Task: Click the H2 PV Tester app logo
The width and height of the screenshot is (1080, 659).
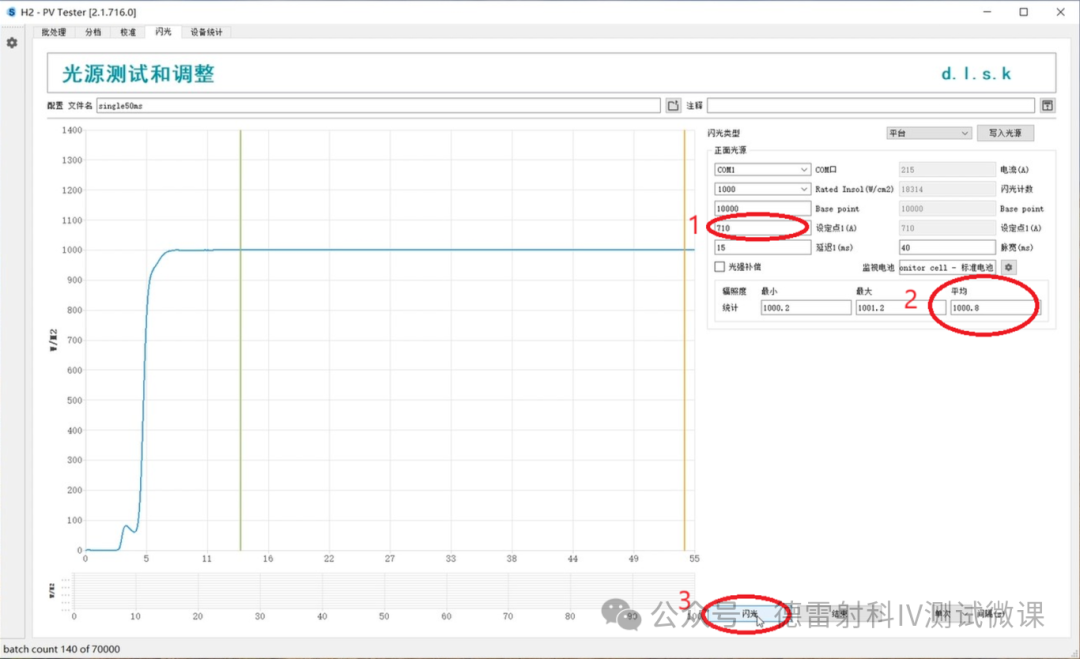Action: [x=11, y=12]
